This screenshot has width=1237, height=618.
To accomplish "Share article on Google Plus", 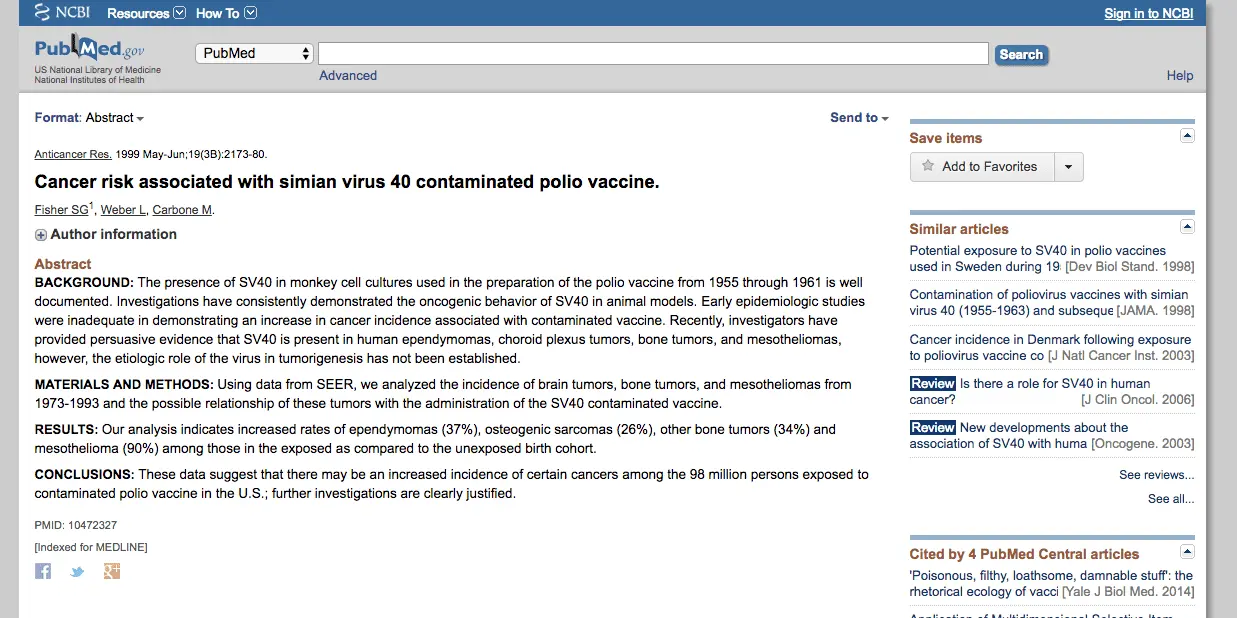I will point(112,571).
